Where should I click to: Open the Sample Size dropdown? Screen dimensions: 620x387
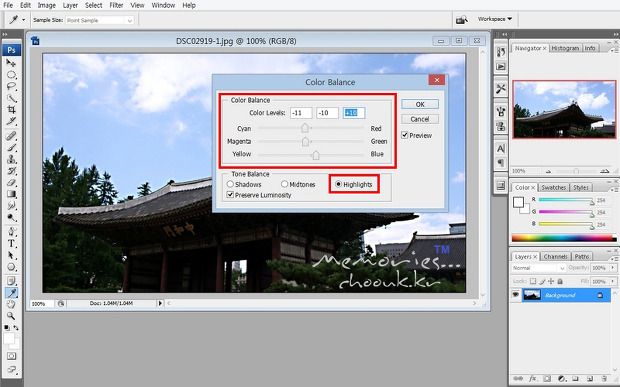pos(100,20)
